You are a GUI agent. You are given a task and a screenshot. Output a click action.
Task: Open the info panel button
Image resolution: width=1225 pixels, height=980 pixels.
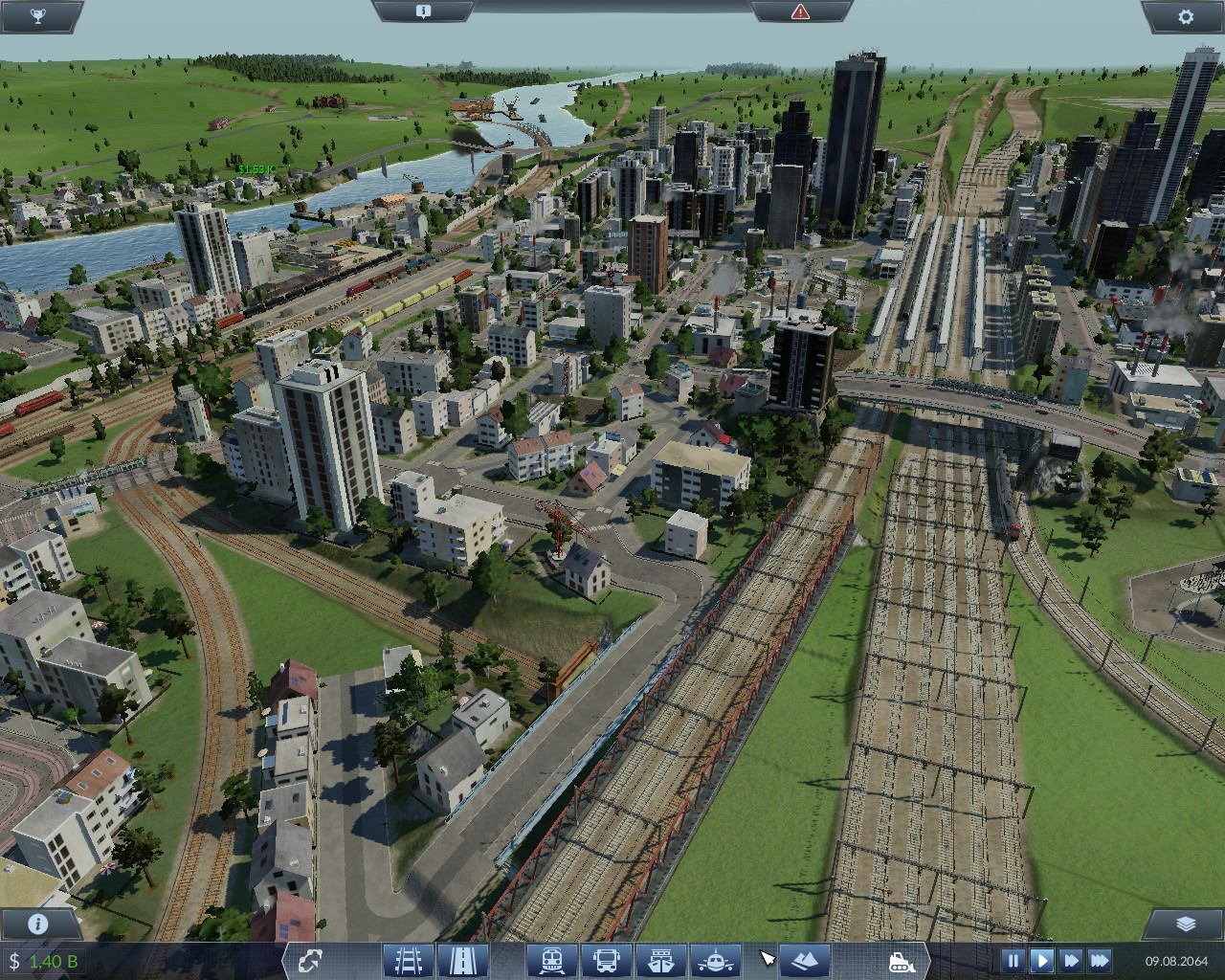pos(38,924)
